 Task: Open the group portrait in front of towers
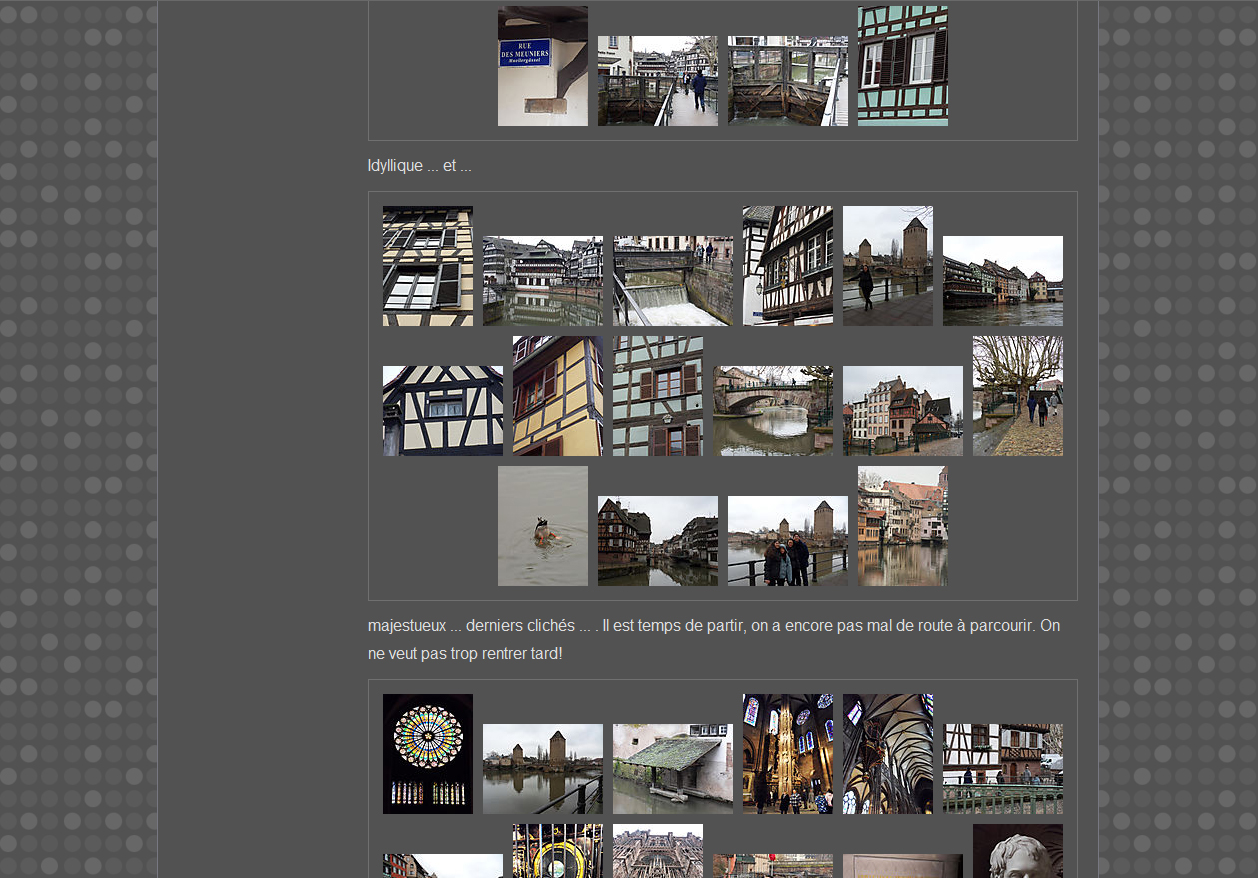(787, 541)
